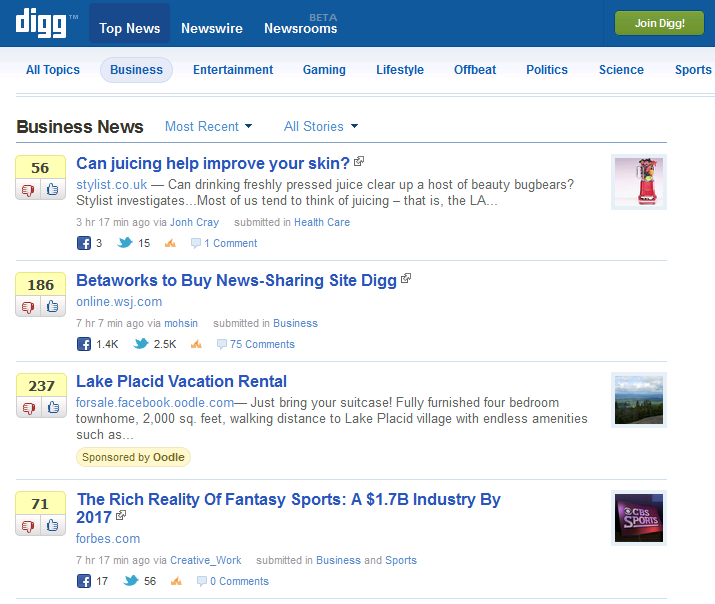This screenshot has width=715, height=604.
Task: Click the 186 digg count
Action: coord(41,284)
